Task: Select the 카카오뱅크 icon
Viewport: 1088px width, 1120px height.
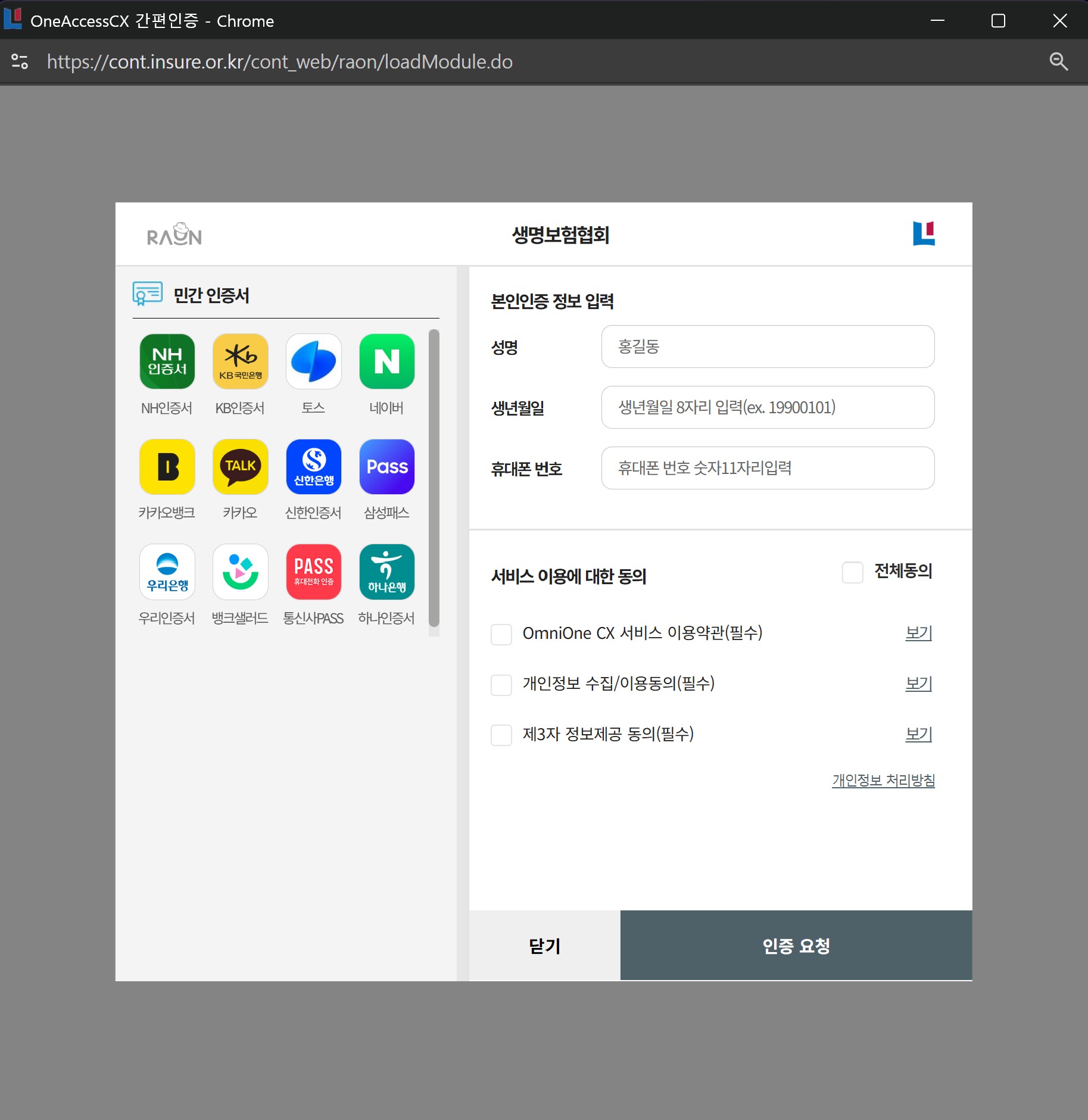Action: [167, 467]
